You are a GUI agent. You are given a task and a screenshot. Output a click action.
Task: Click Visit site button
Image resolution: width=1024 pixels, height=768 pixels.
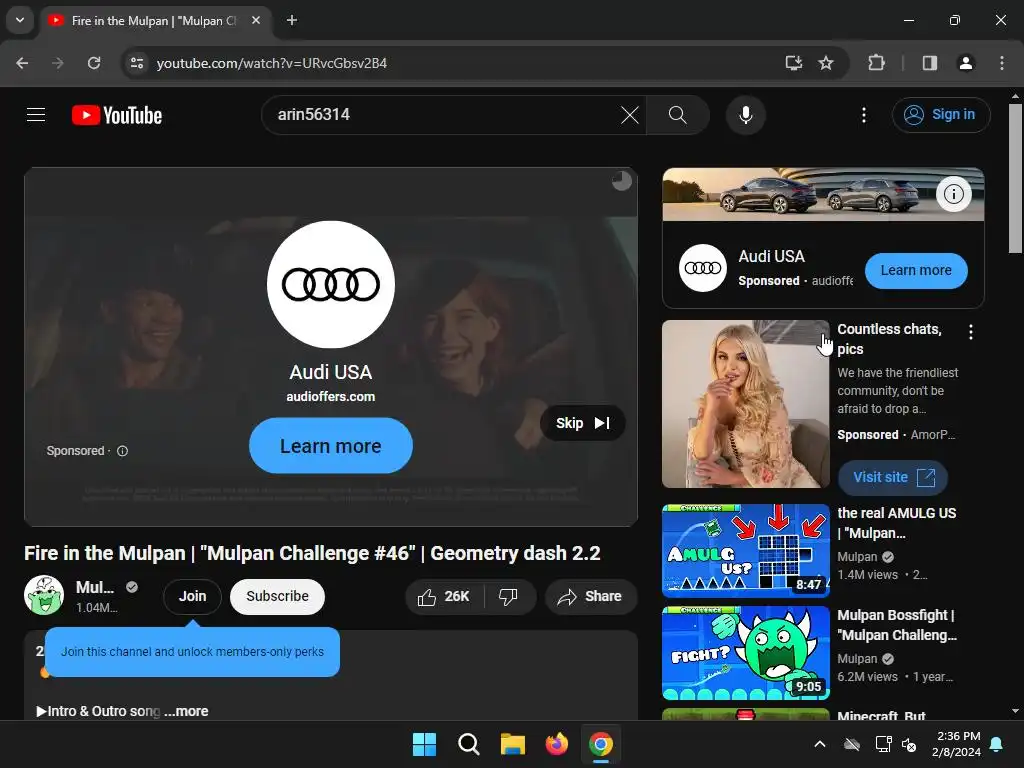893,477
